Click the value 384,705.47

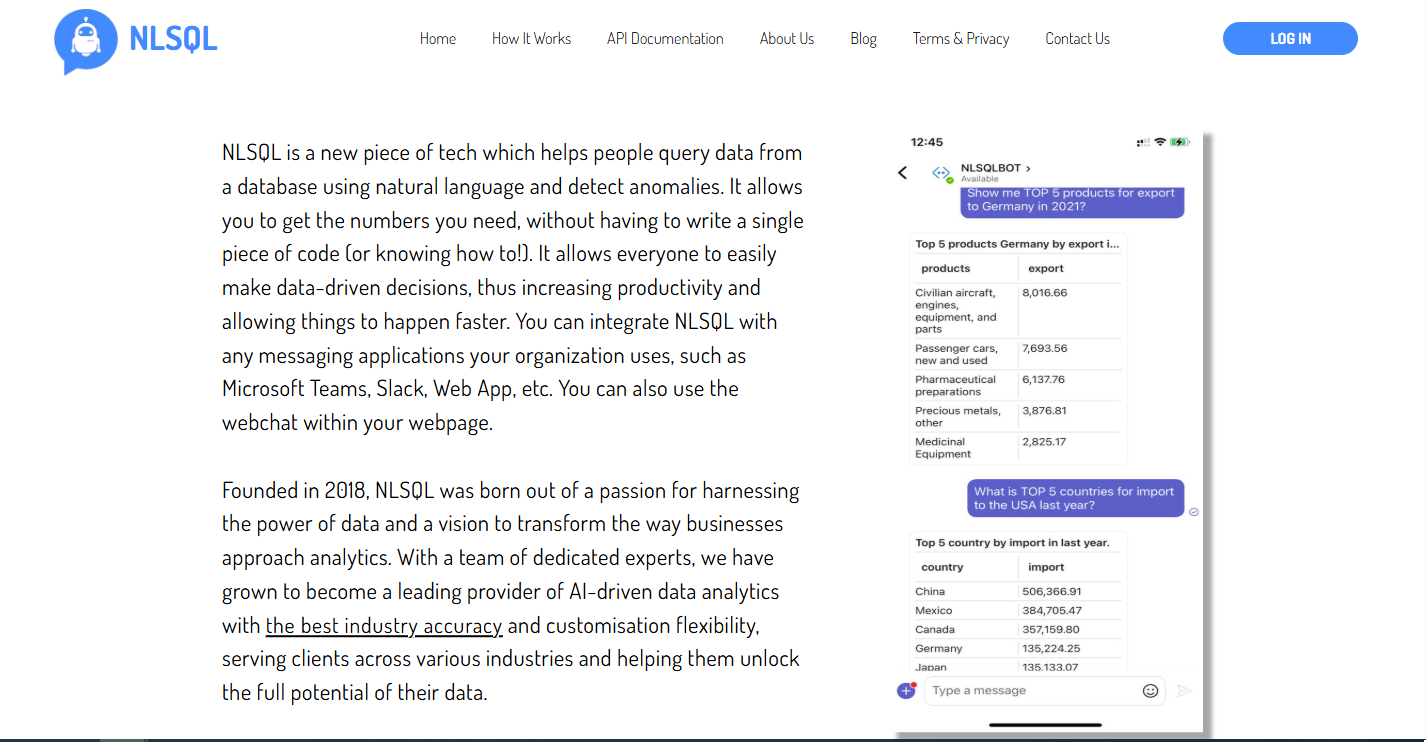[1051, 610]
